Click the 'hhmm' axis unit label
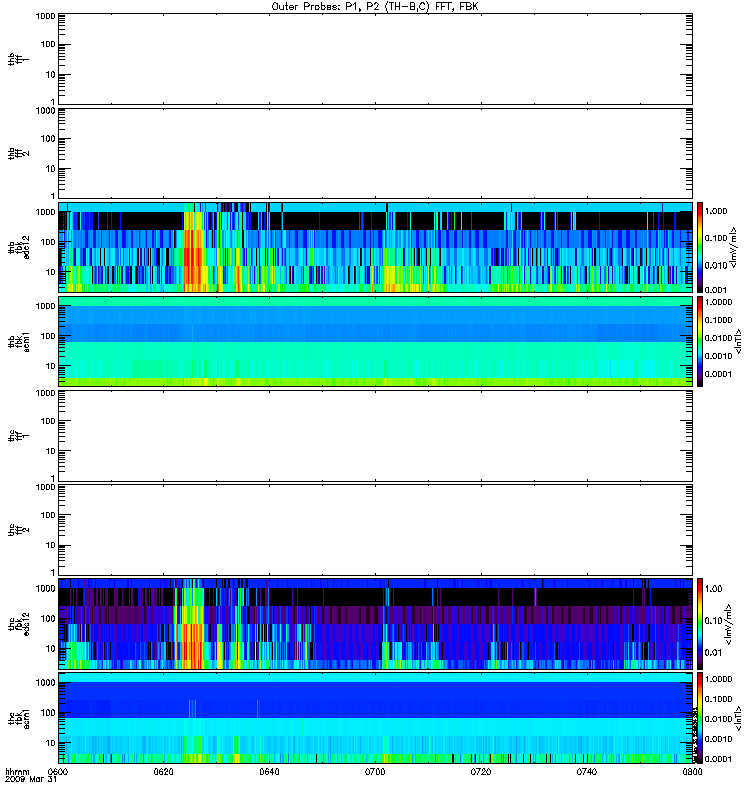Screen dimensions: 750x800 (16, 771)
